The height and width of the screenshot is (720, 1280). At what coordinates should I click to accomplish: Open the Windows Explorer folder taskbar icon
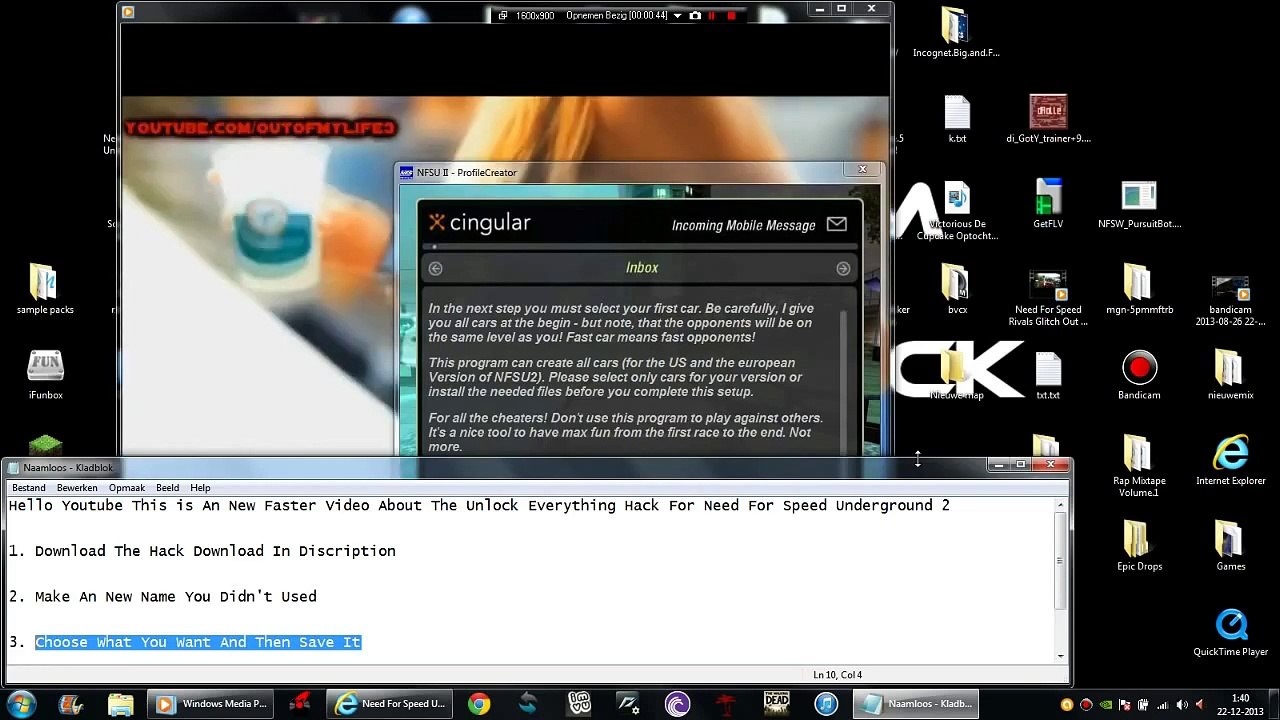120,704
